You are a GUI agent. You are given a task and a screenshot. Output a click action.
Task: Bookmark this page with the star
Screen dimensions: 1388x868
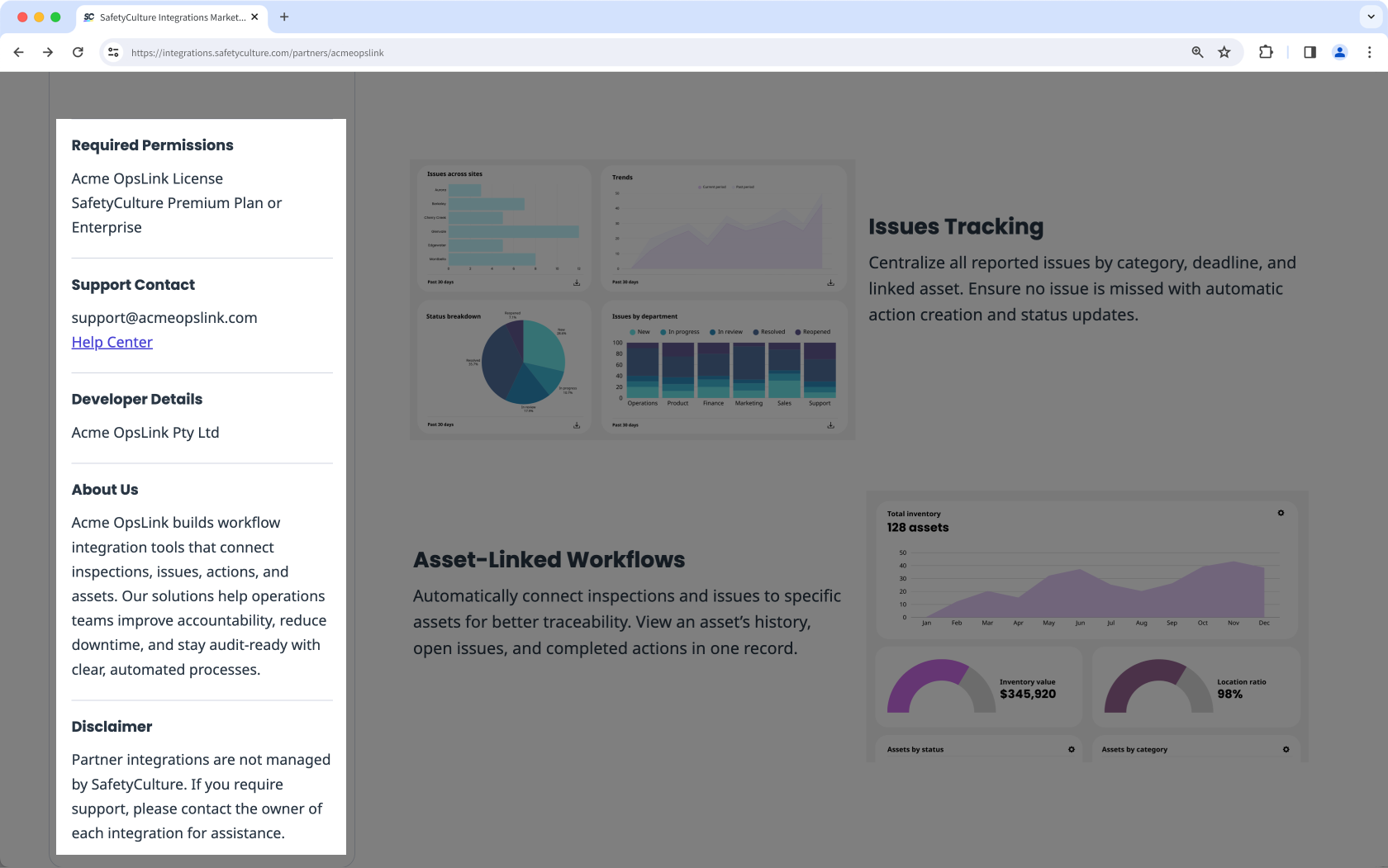pos(1224,52)
